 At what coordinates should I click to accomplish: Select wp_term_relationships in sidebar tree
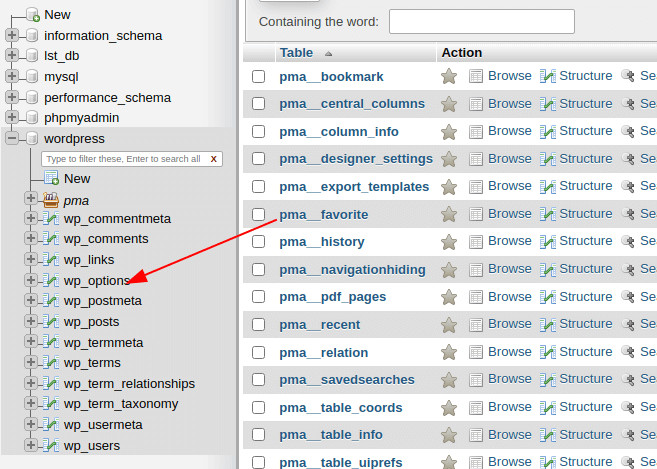tap(129, 383)
